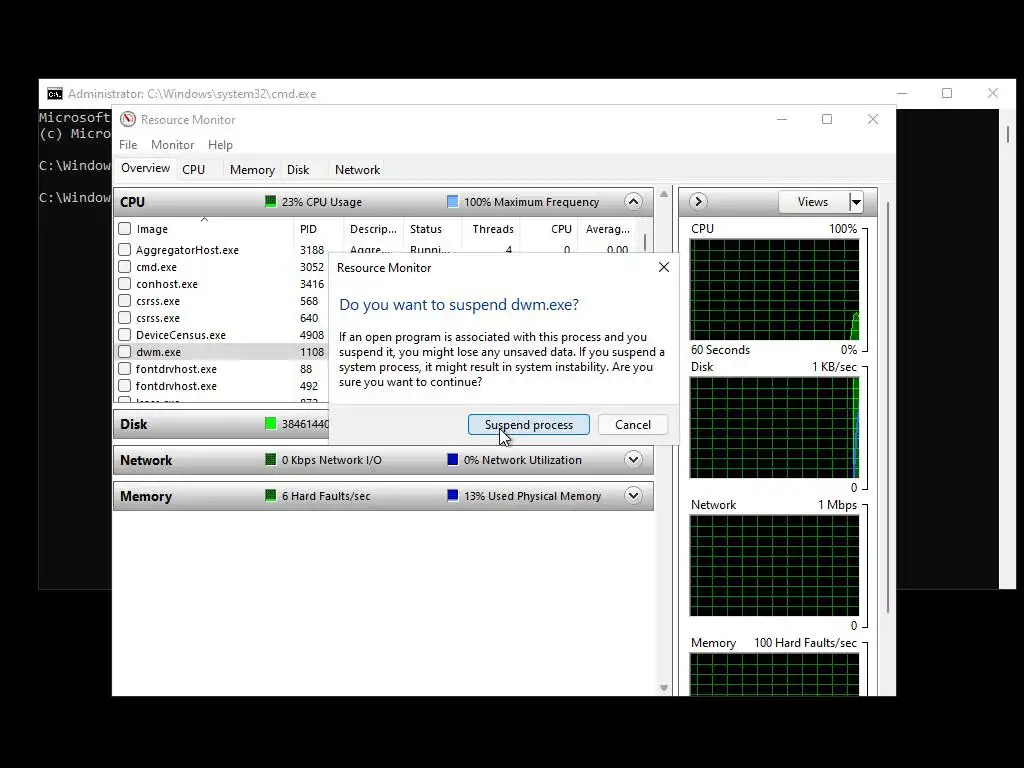Click the cmd.exe window icon in title bar
The width and height of the screenshot is (1024, 768).
55,94
